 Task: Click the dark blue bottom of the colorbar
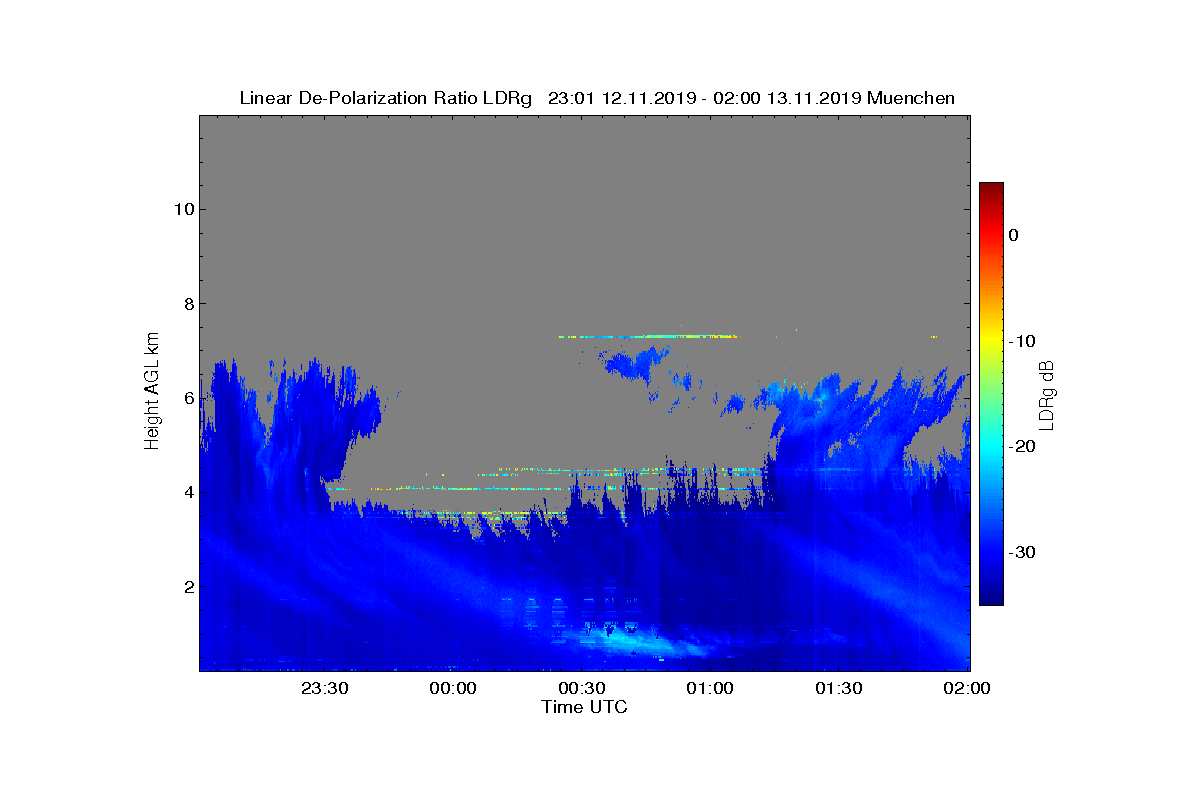point(991,597)
